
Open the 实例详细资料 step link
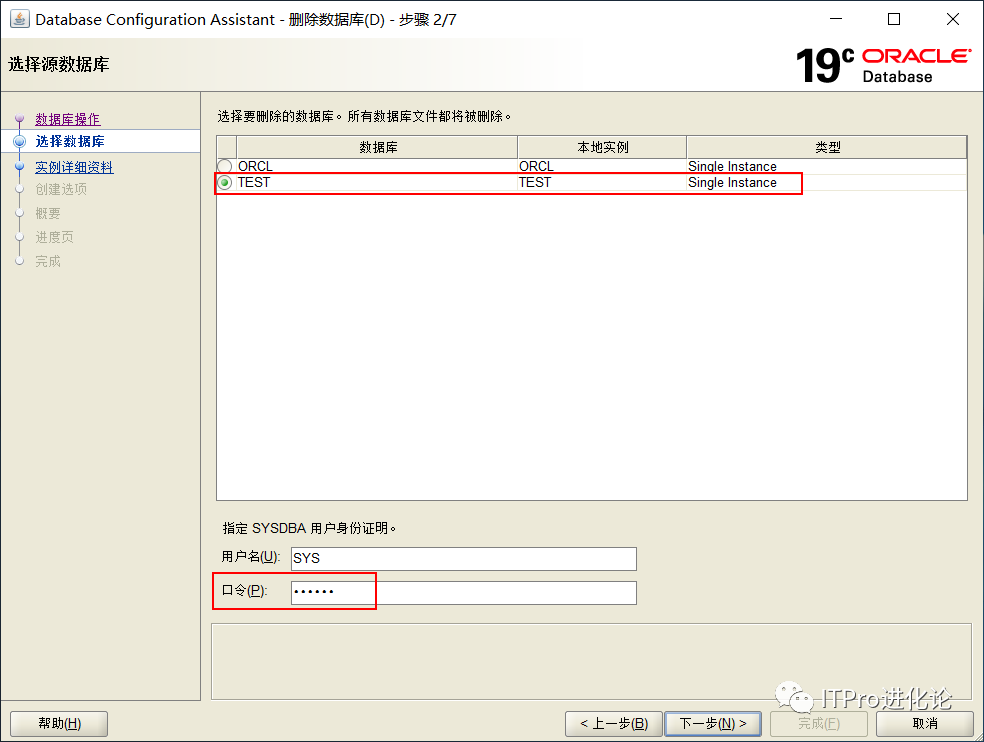74,167
